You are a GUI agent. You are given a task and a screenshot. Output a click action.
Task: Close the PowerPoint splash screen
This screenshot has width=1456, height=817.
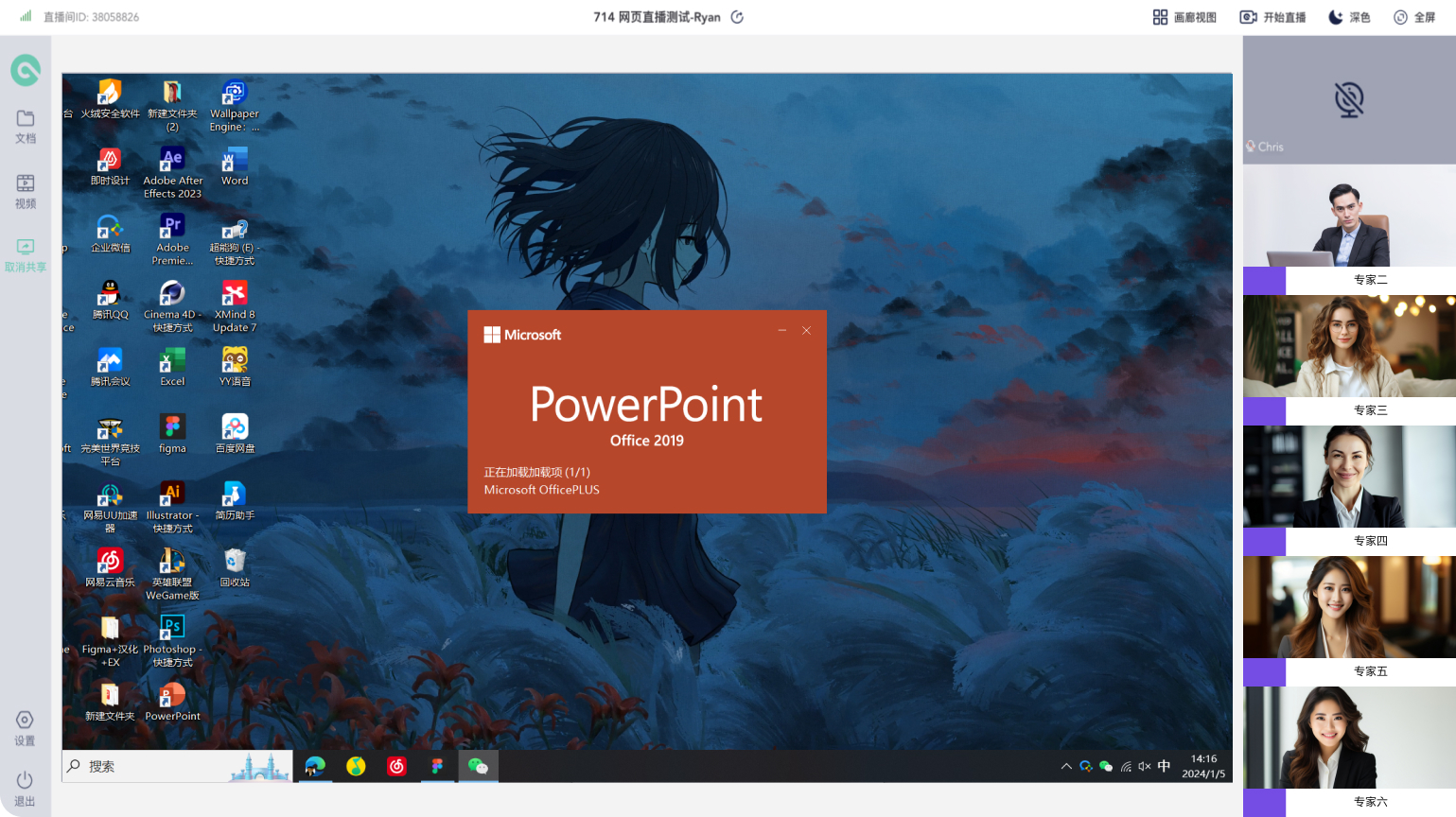(806, 330)
